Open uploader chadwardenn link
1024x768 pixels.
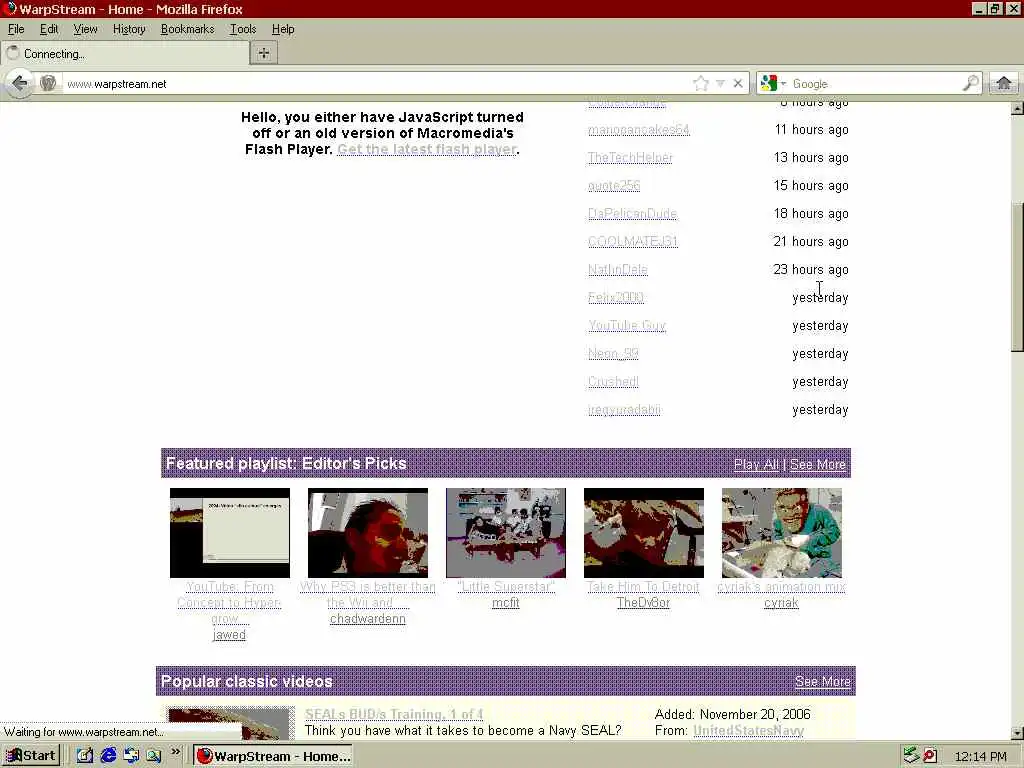368,618
